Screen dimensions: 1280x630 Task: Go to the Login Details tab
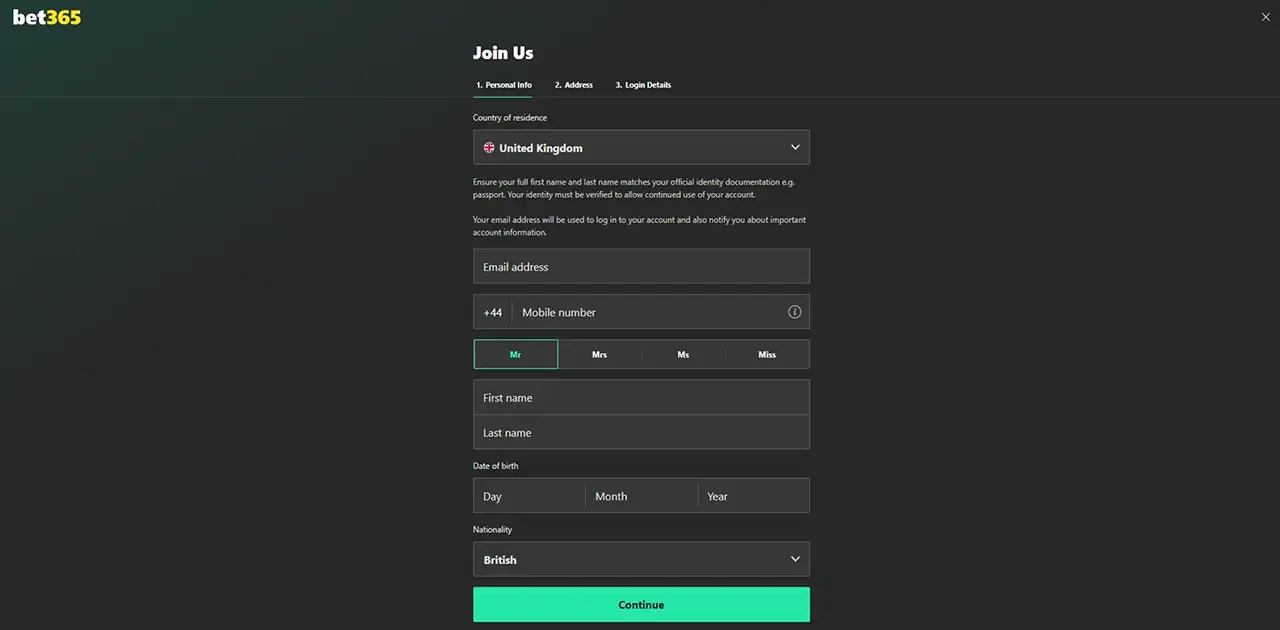643,85
